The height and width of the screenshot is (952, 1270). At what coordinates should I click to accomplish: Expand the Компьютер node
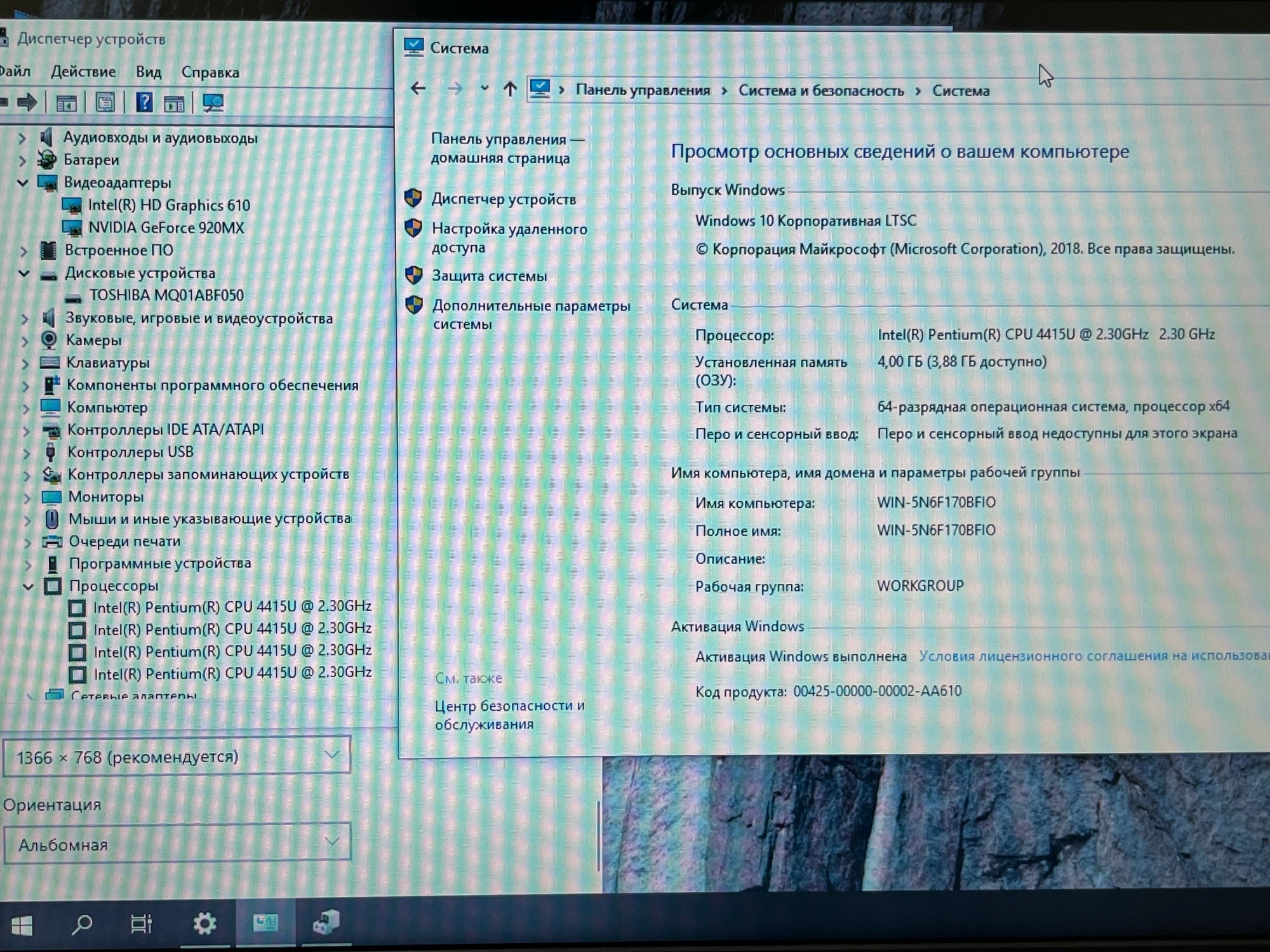26,408
